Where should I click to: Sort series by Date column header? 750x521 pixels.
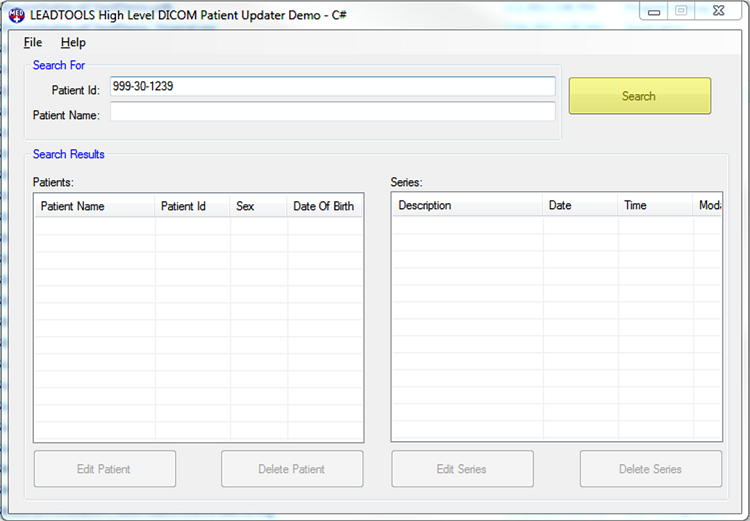[580, 206]
